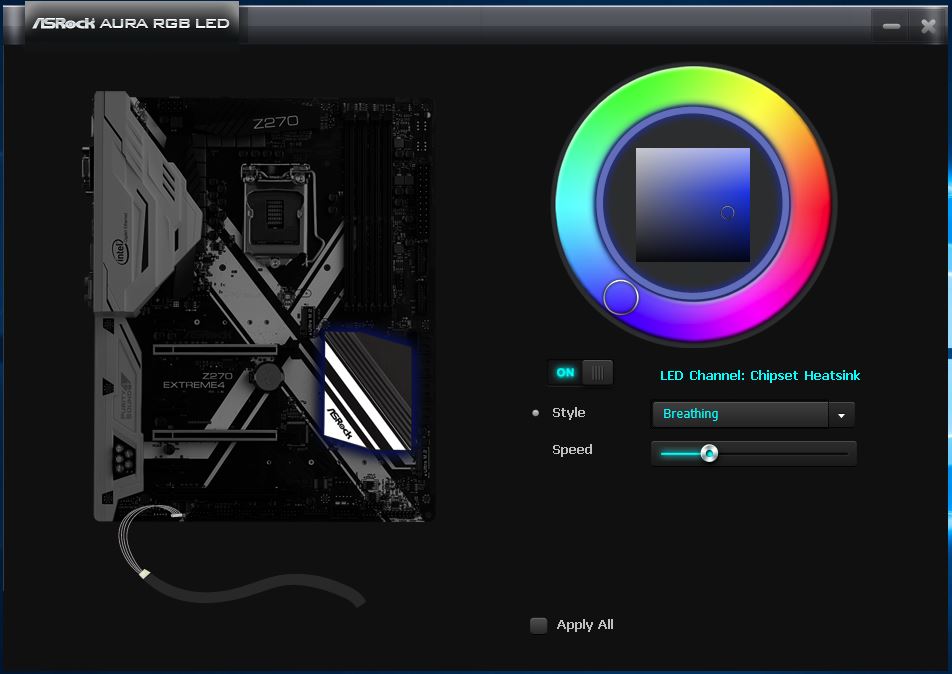Click the Speed label
The height and width of the screenshot is (674, 952).
tap(572, 449)
